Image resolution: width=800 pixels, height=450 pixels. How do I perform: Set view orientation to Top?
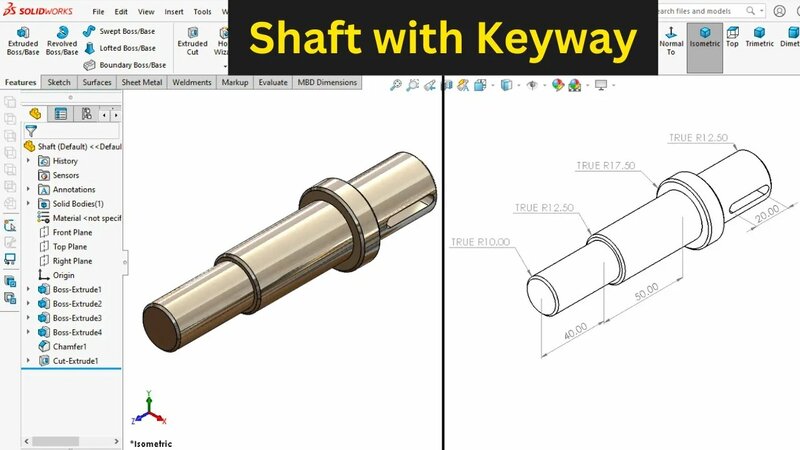point(732,37)
